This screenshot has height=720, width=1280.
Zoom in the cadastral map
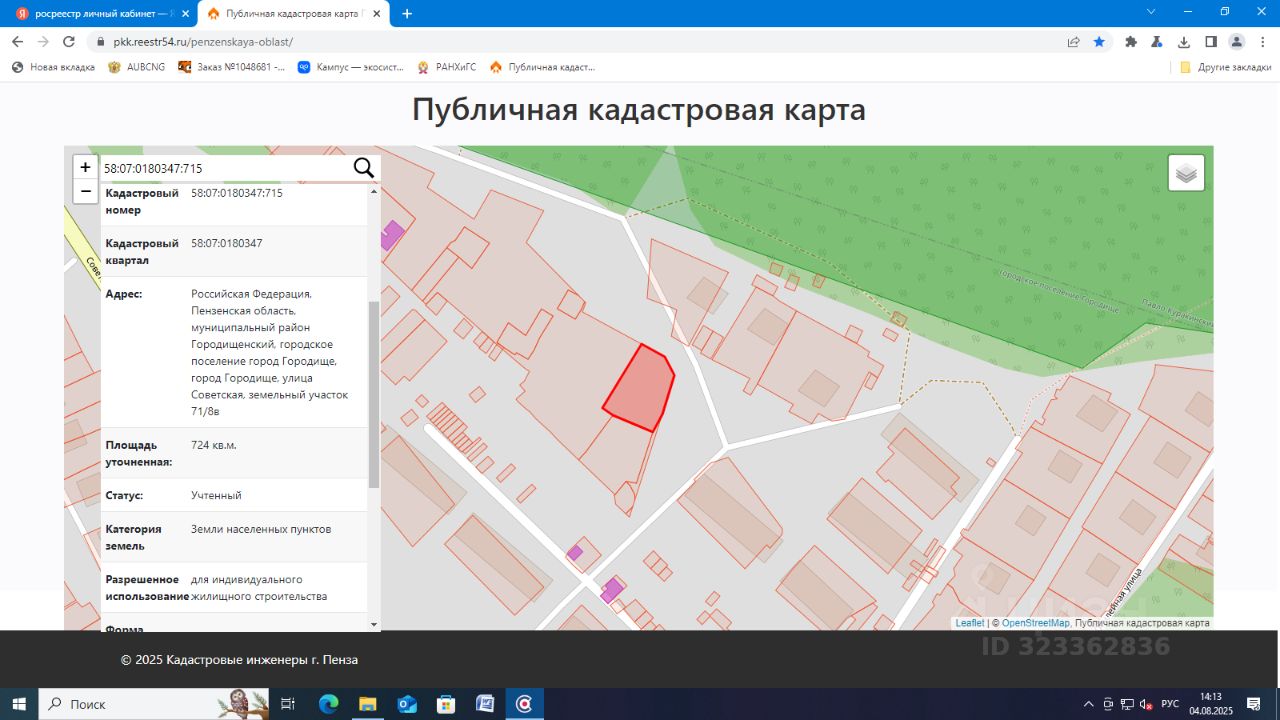(86, 167)
